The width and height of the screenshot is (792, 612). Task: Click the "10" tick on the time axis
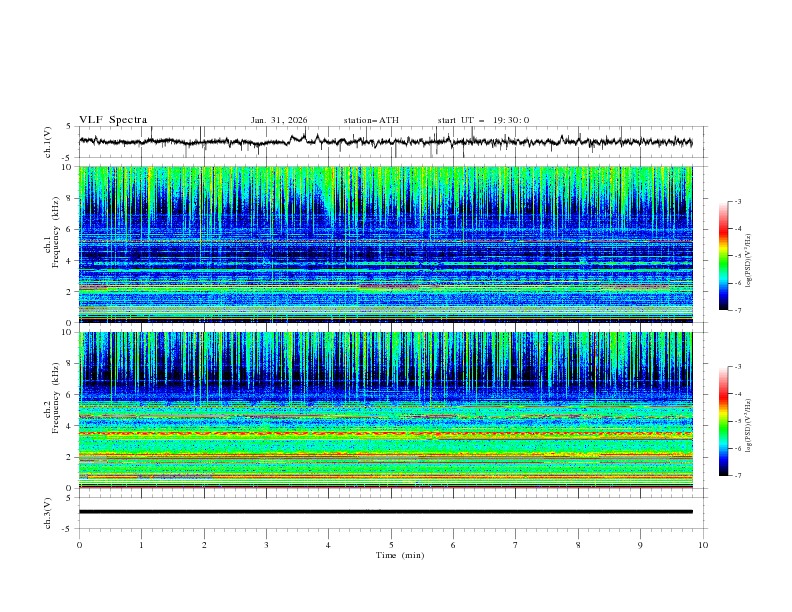(703, 545)
